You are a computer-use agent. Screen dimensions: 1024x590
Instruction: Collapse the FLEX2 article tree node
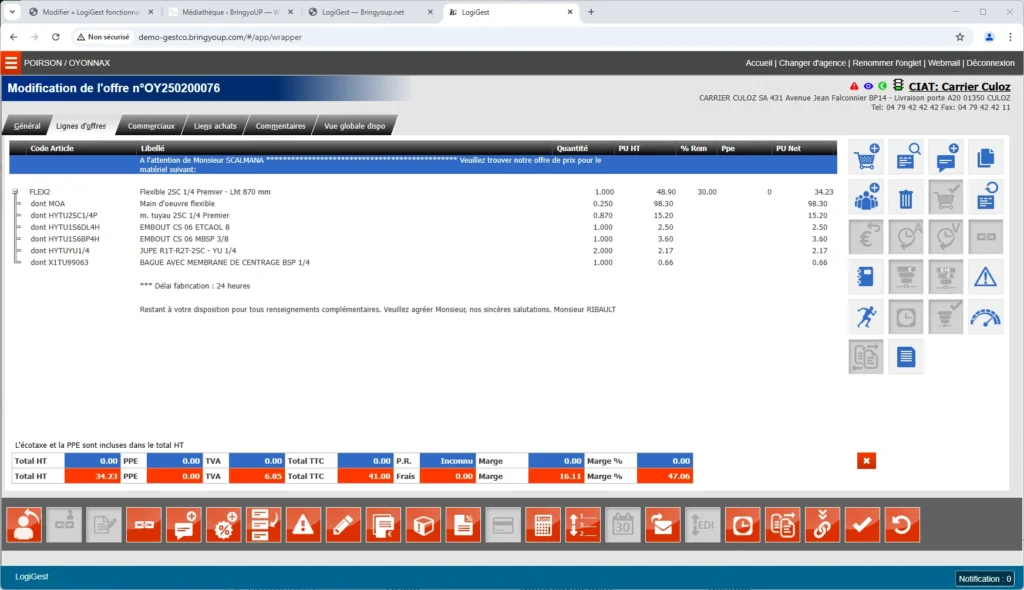(x=15, y=191)
